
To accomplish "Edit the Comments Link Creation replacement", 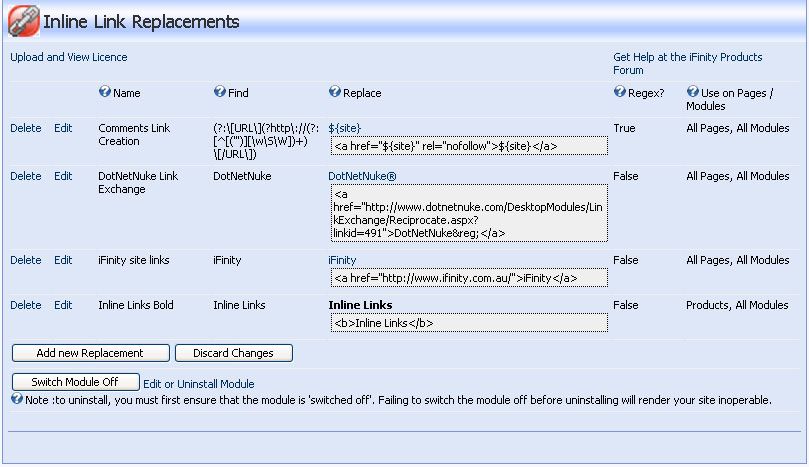I will (x=63, y=128).
